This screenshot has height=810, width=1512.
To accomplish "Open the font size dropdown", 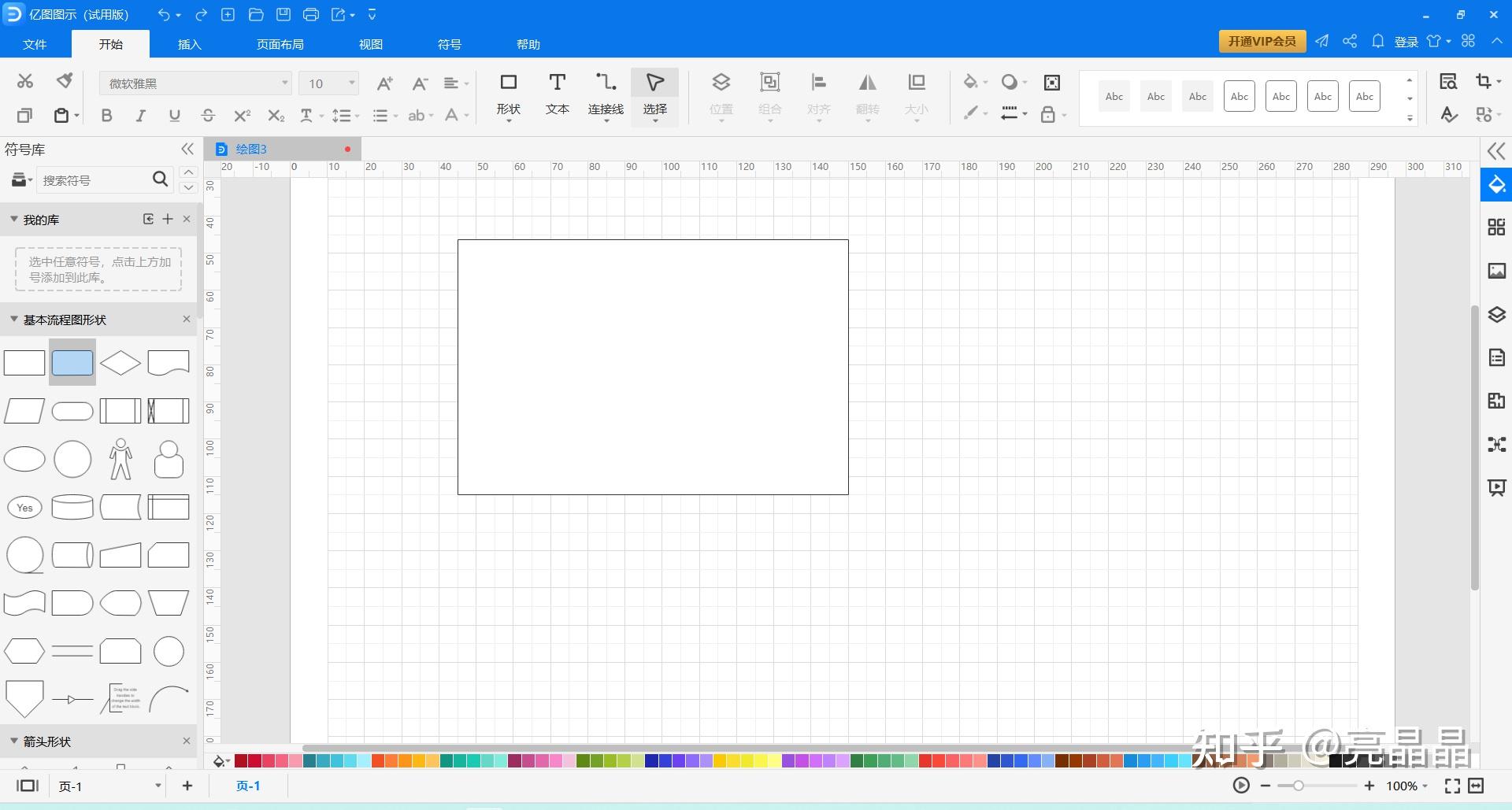I will pyautogui.click(x=328, y=83).
